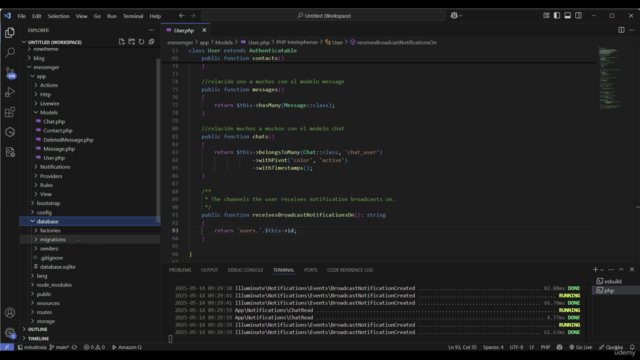The width and height of the screenshot is (640, 360).
Task: Change UTF-8 file encoding
Action: click(x=516, y=347)
